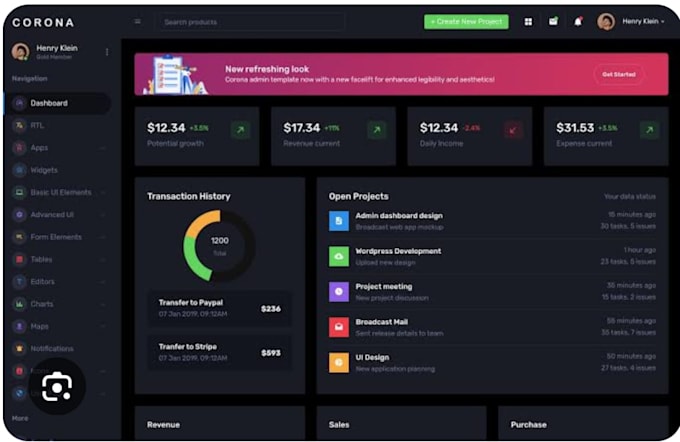Click the camera lens search overlay button
This screenshot has height=442, width=680.
[57, 386]
